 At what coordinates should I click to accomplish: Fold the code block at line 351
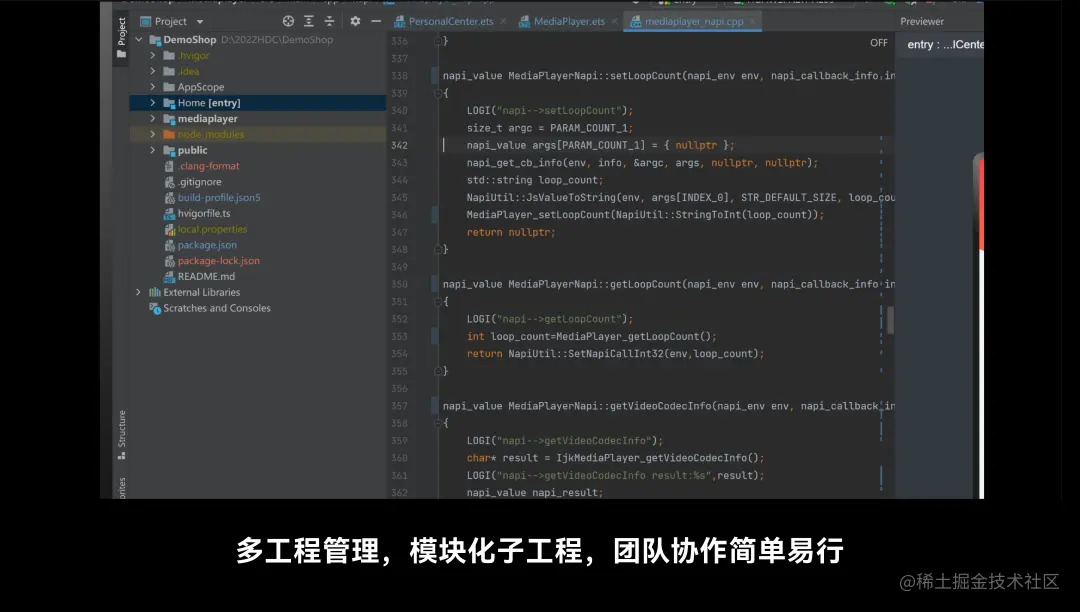[x=437, y=302]
